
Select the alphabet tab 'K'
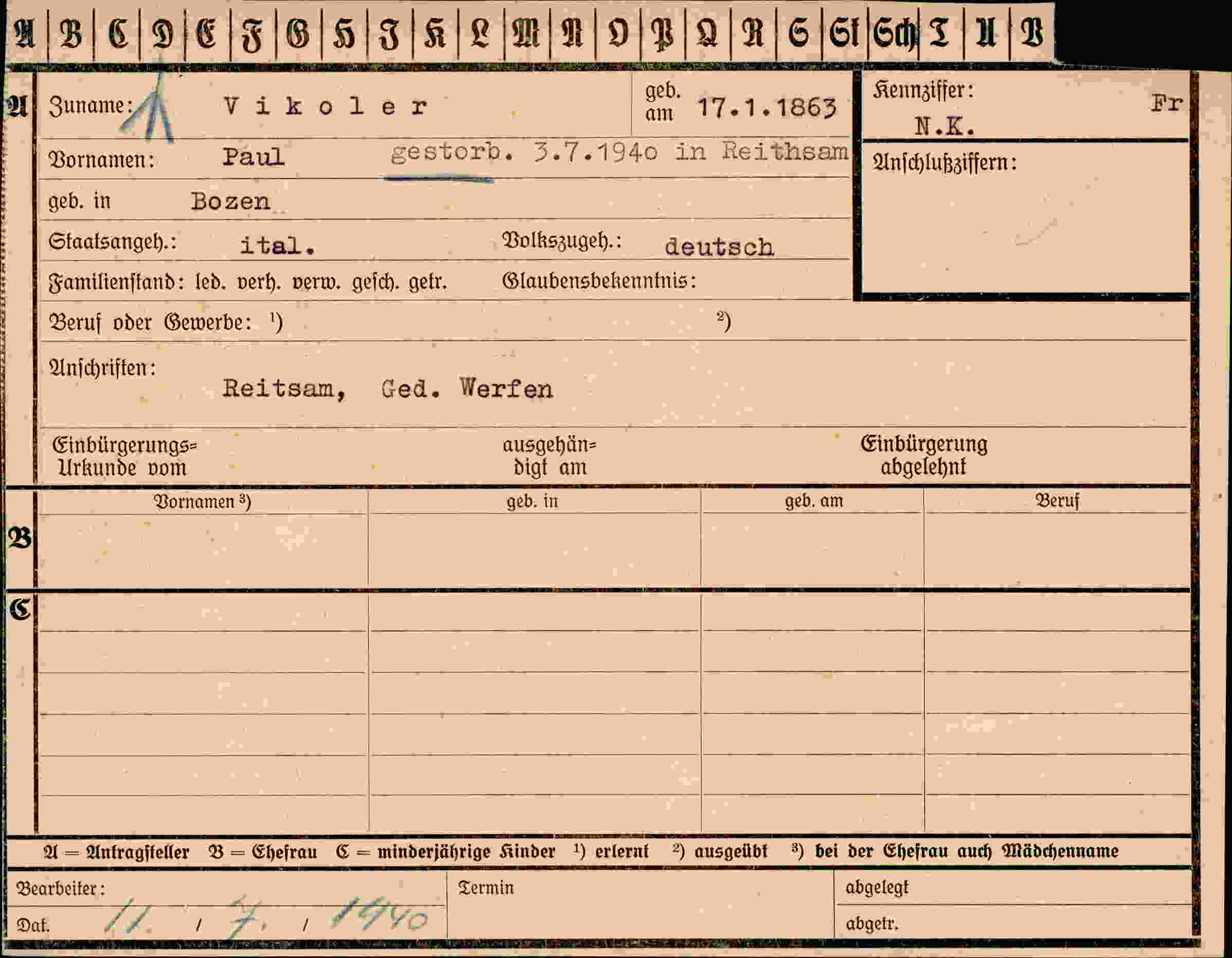point(436,33)
